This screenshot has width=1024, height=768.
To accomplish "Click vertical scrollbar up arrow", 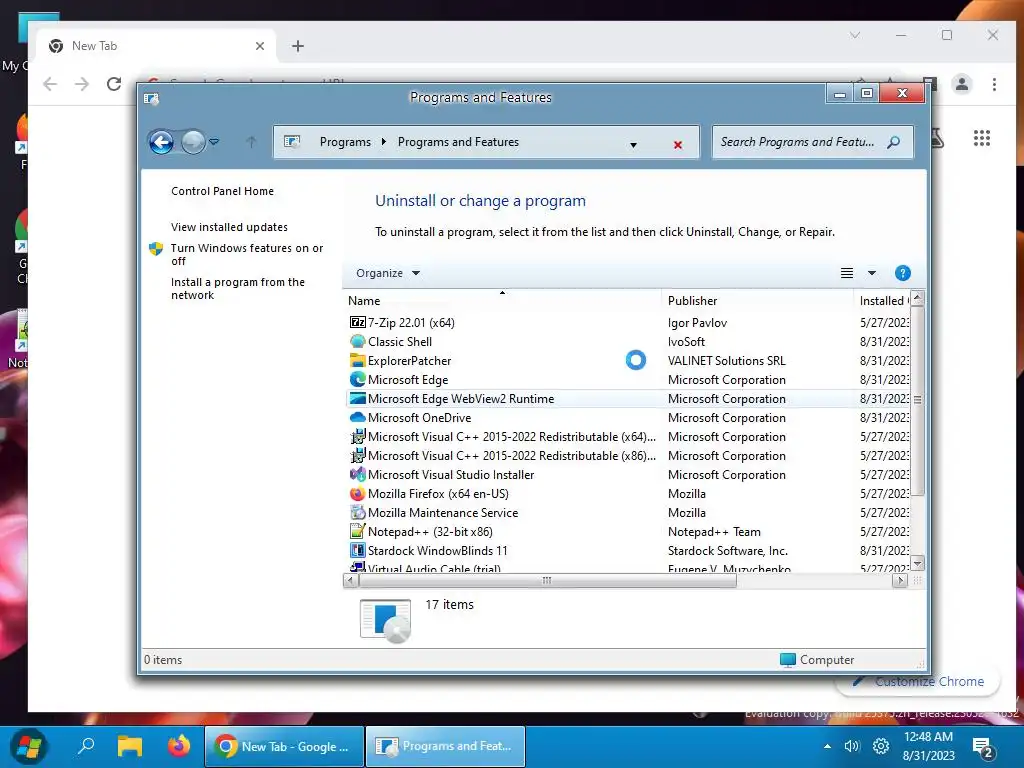I will point(918,298).
